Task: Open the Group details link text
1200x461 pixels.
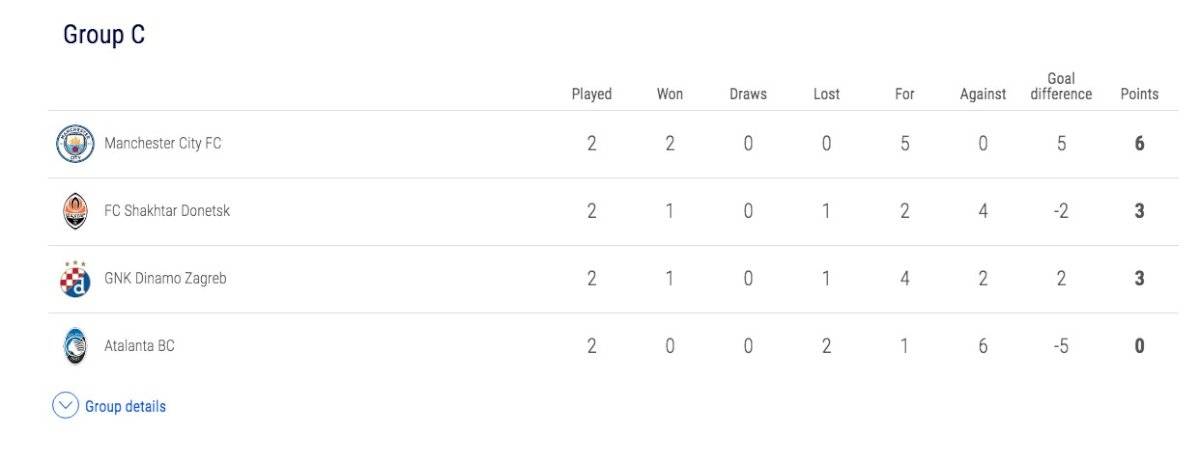Action: pyautogui.click(x=125, y=407)
